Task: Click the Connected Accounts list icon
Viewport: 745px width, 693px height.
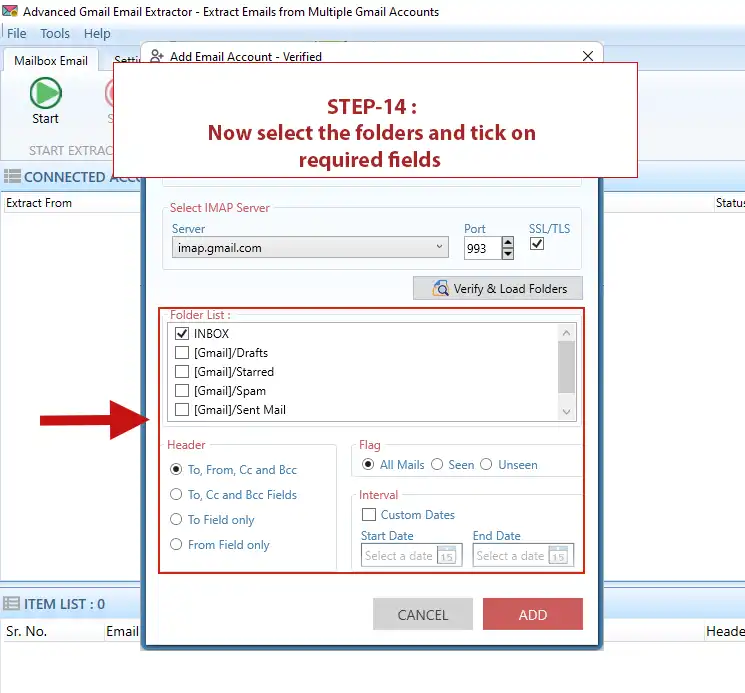Action: 12,176
